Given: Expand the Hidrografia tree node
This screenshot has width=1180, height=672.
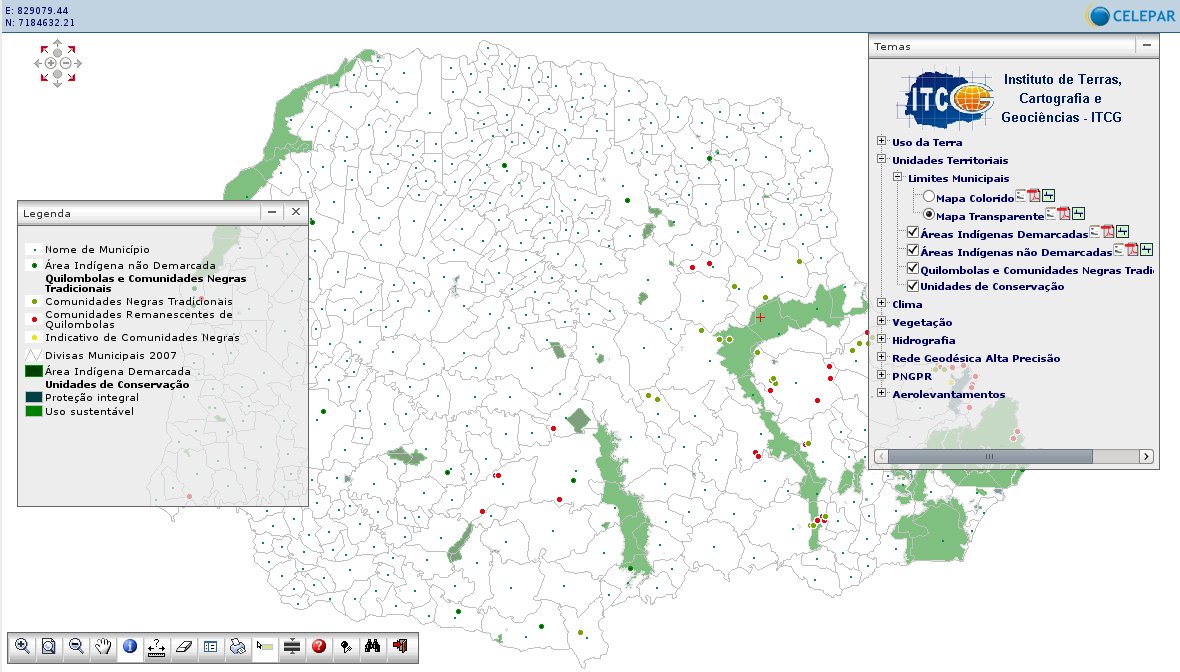Looking at the screenshot, I should [x=881, y=340].
